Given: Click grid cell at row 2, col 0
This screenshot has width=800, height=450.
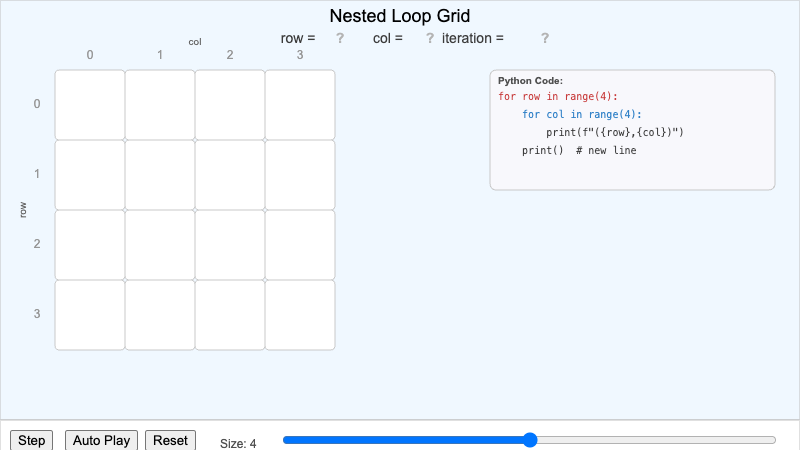Looking at the screenshot, I should coord(90,245).
